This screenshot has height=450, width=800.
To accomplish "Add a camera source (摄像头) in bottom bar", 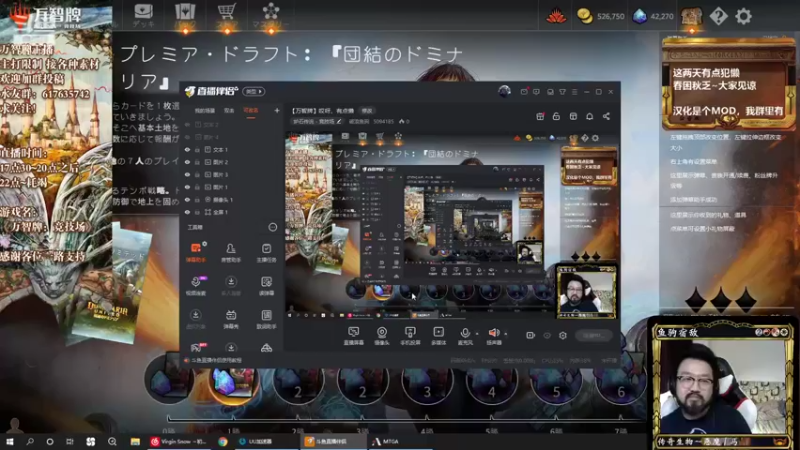I will pos(382,336).
